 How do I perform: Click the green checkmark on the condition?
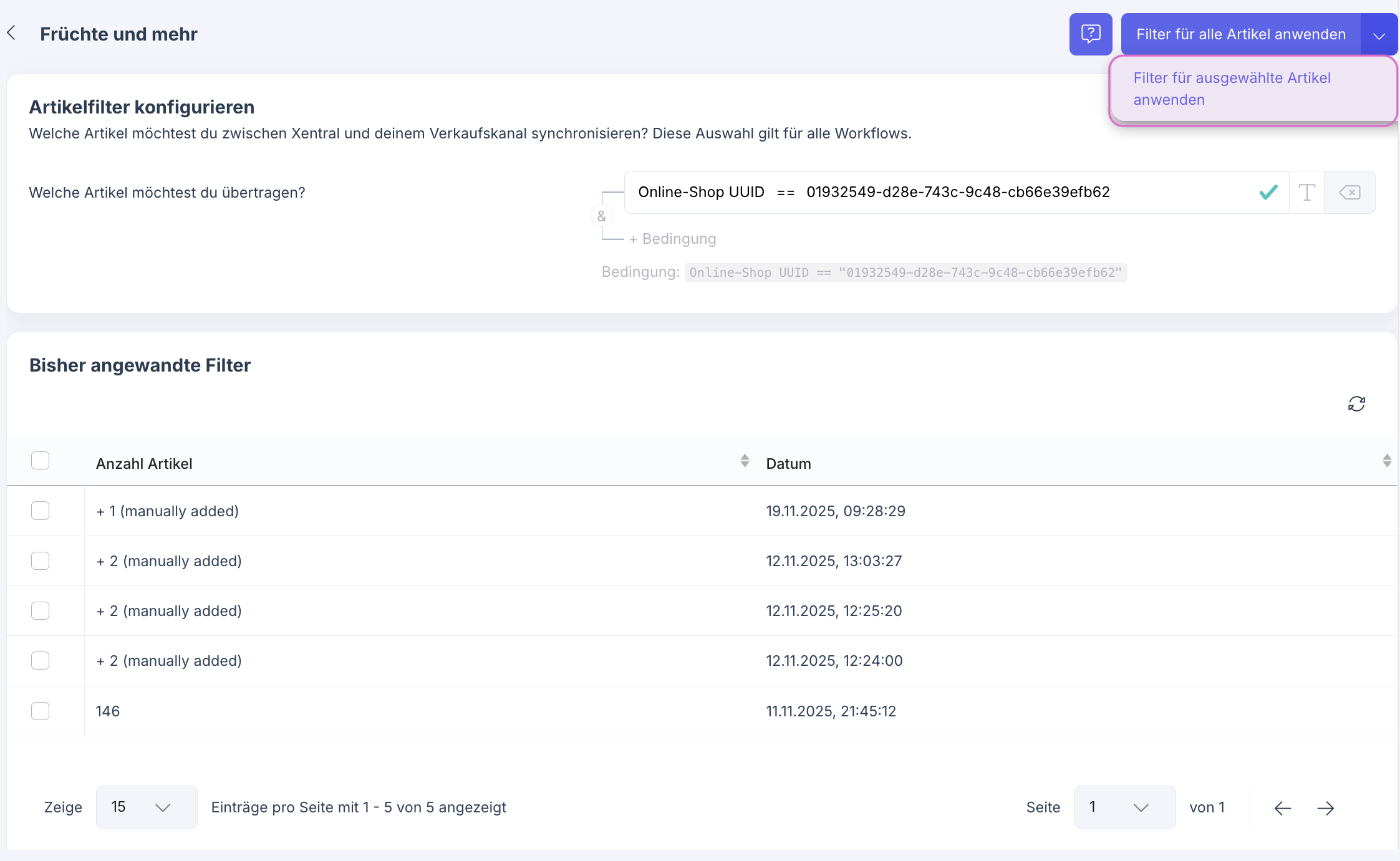pos(1268,193)
